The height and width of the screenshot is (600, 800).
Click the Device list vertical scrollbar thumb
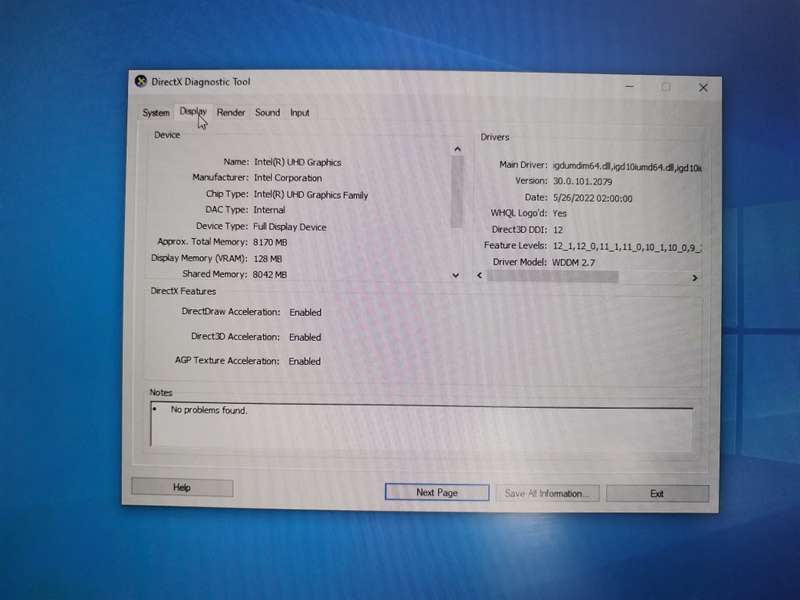point(457,191)
